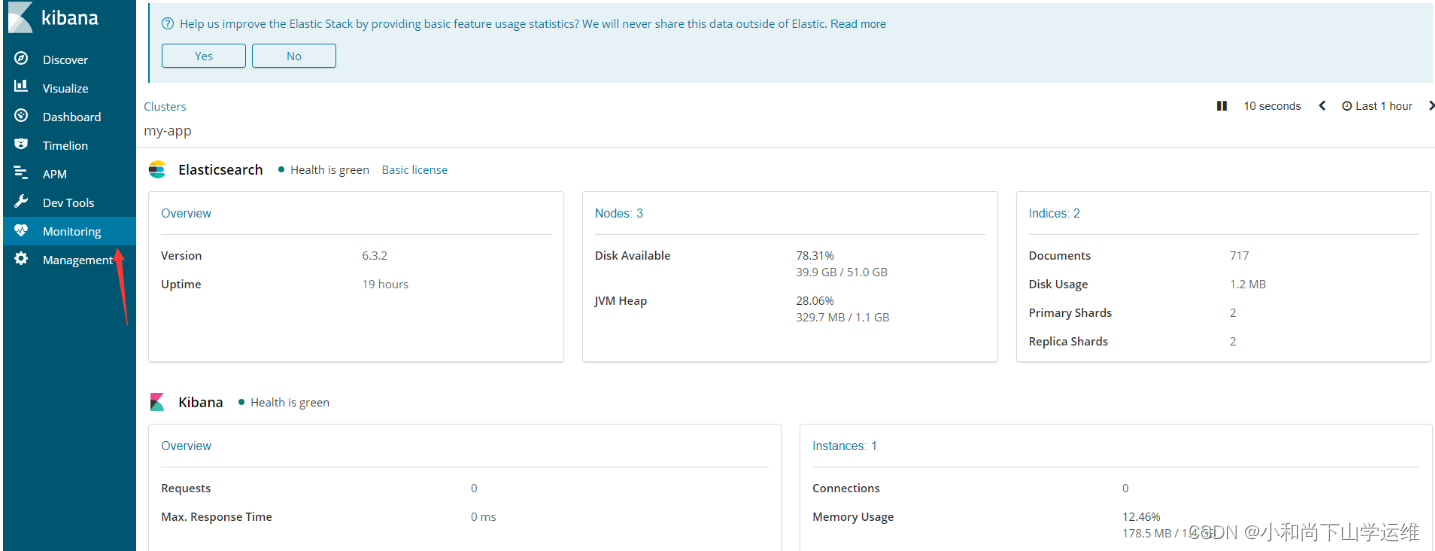The width and height of the screenshot is (1435, 551).
Task: Click the Replica Shards label
Action: click(x=1068, y=341)
